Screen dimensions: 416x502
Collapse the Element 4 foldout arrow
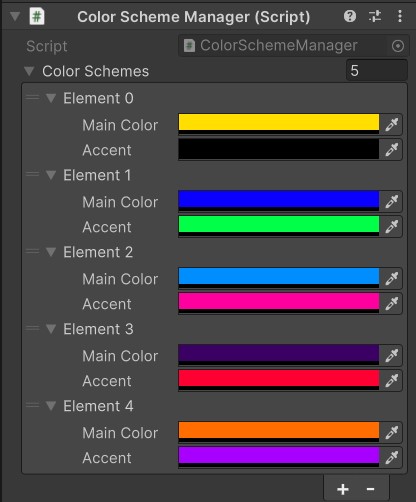click(51, 406)
